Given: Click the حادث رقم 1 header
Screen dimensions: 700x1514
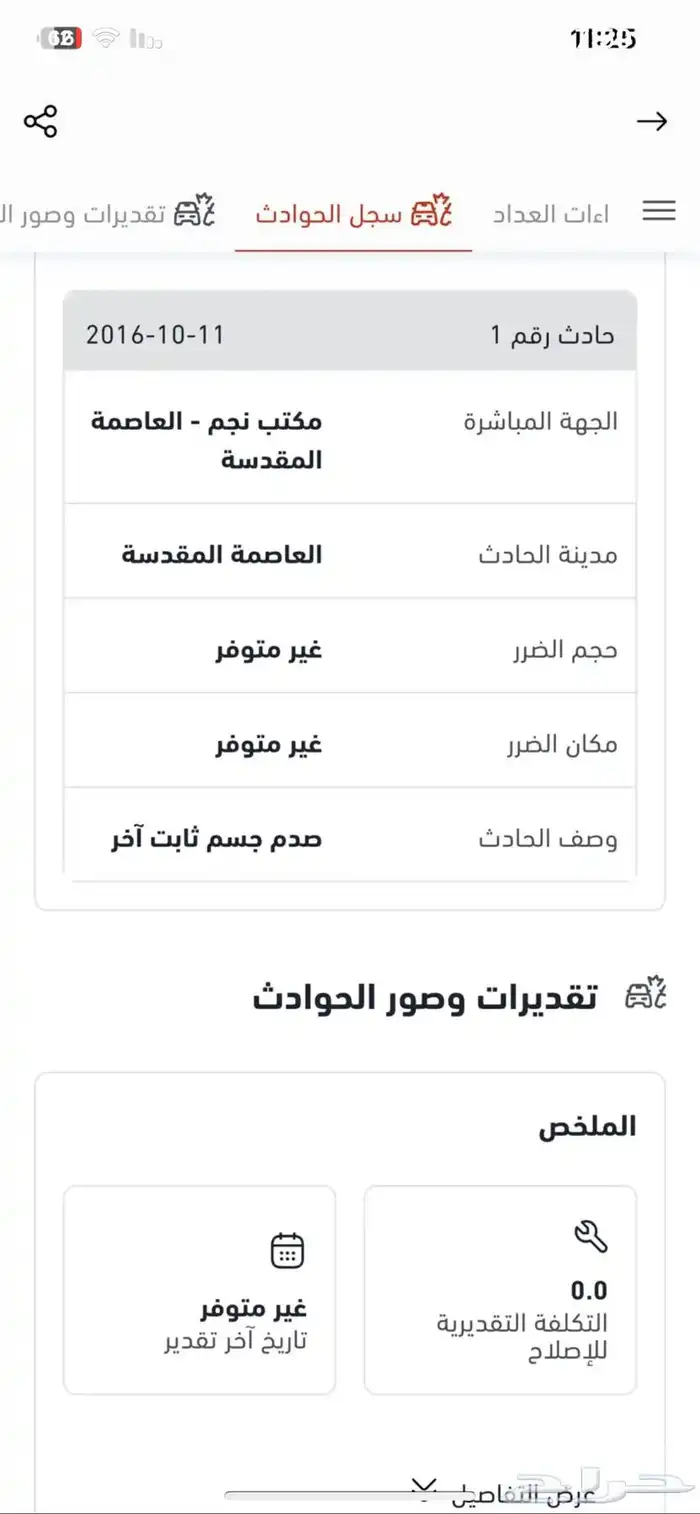Looking at the screenshot, I should 552,334.
